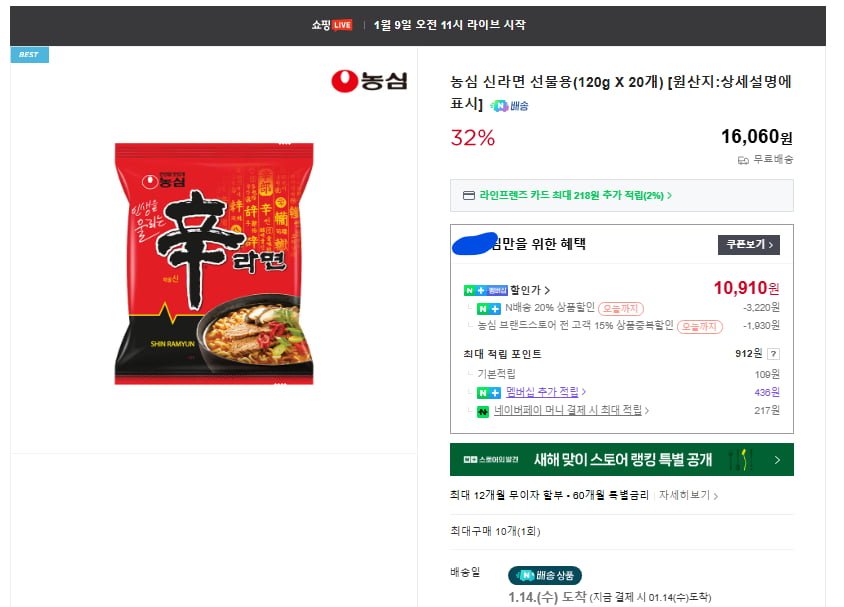Click the 무료배송 truck icon
Image resolution: width=844 pixels, height=607 pixels.
tap(743, 159)
